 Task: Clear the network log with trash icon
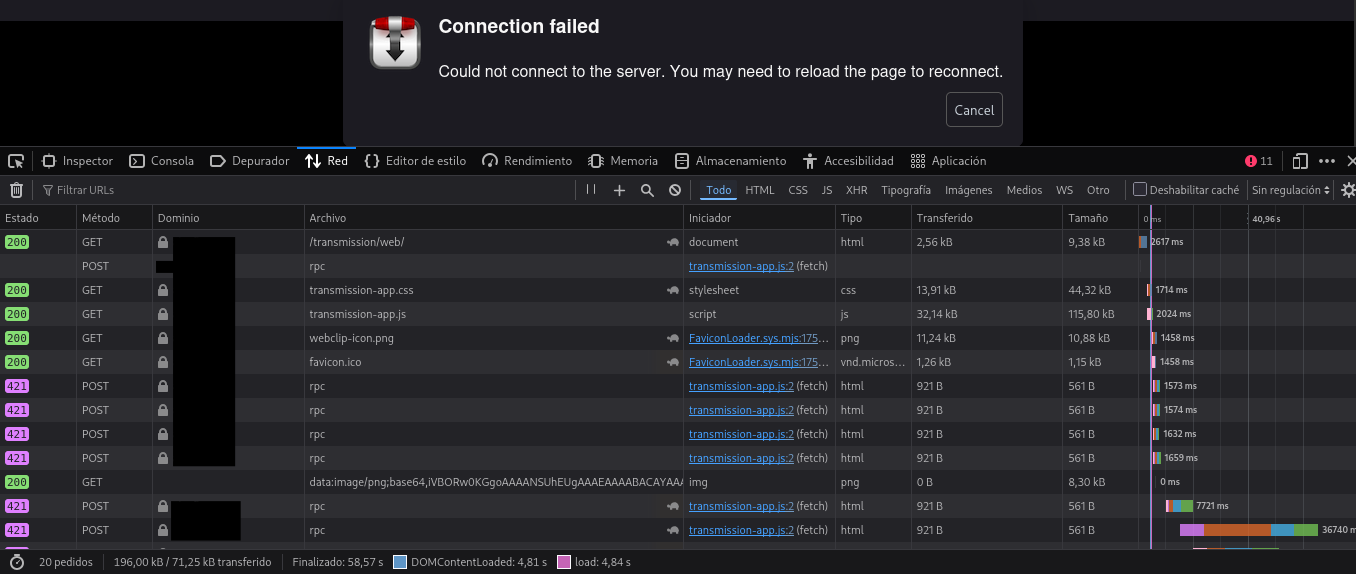coord(16,190)
